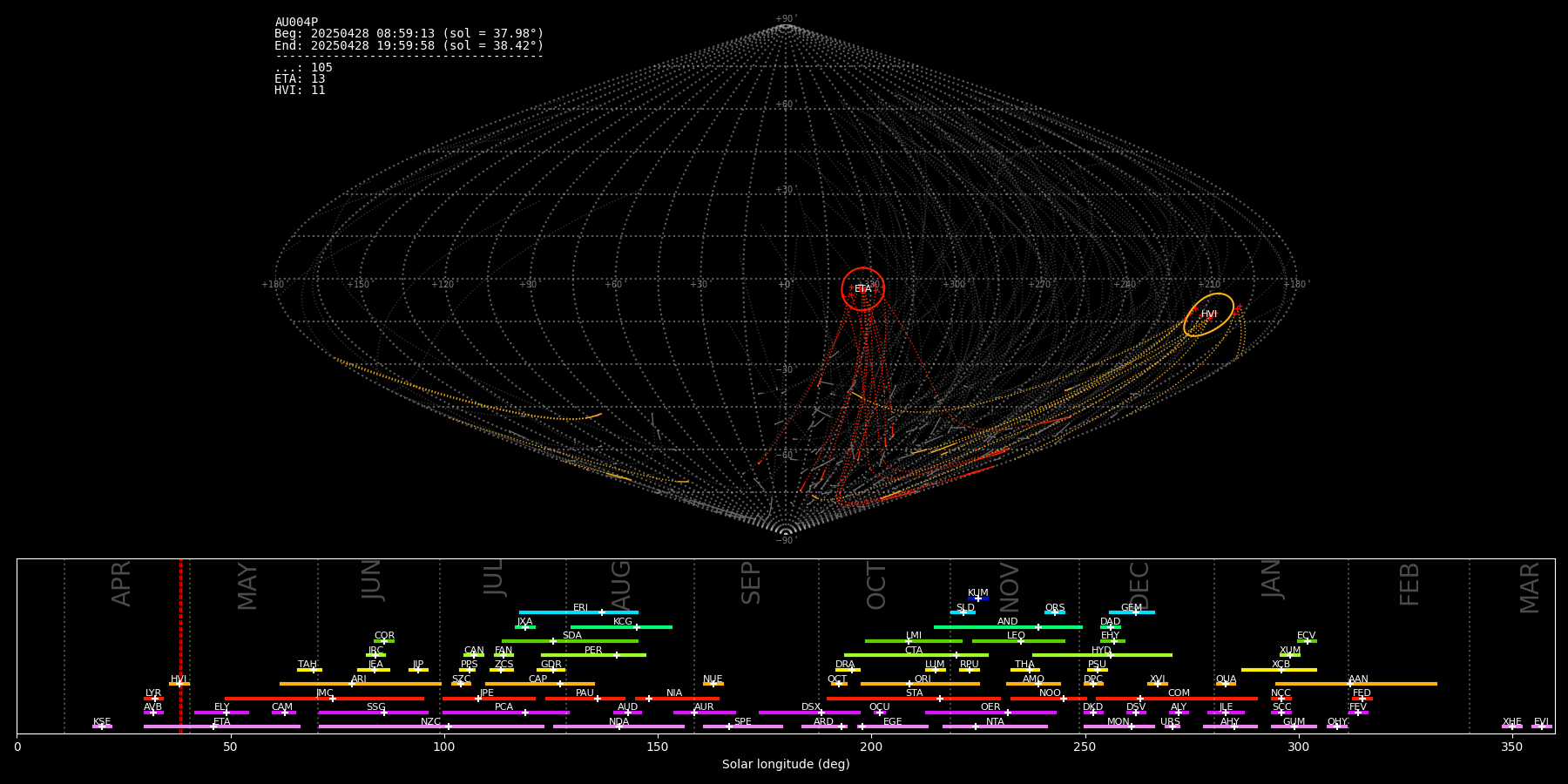Screen dimensions: 1568x784
Task: Click the PER shower label
Action: coord(593,651)
